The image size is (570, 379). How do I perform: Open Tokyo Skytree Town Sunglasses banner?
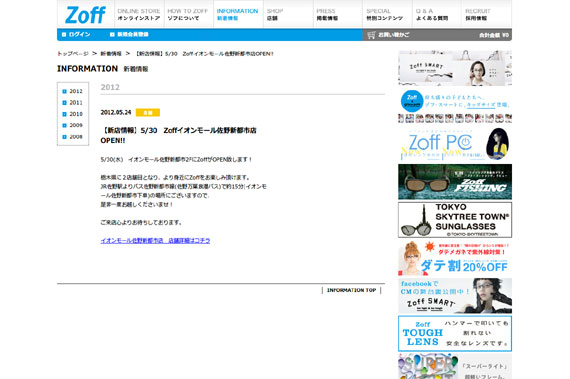click(x=455, y=220)
